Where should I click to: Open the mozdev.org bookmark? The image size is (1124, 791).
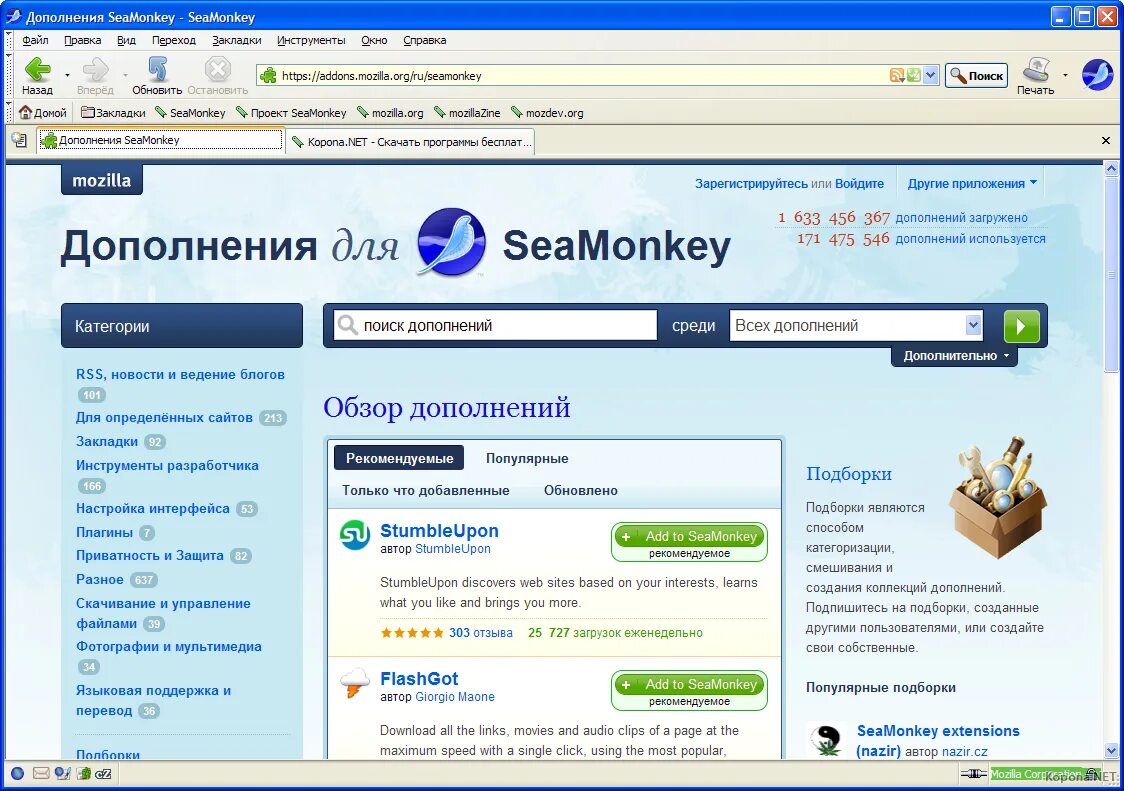tap(547, 113)
